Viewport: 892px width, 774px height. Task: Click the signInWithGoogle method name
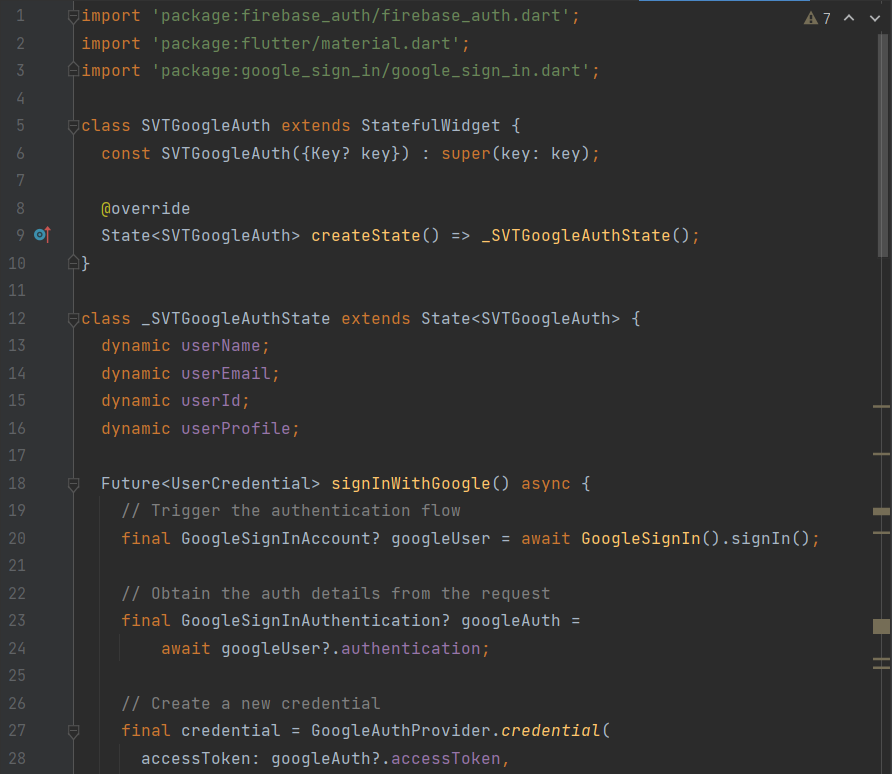pyautogui.click(x=410, y=484)
